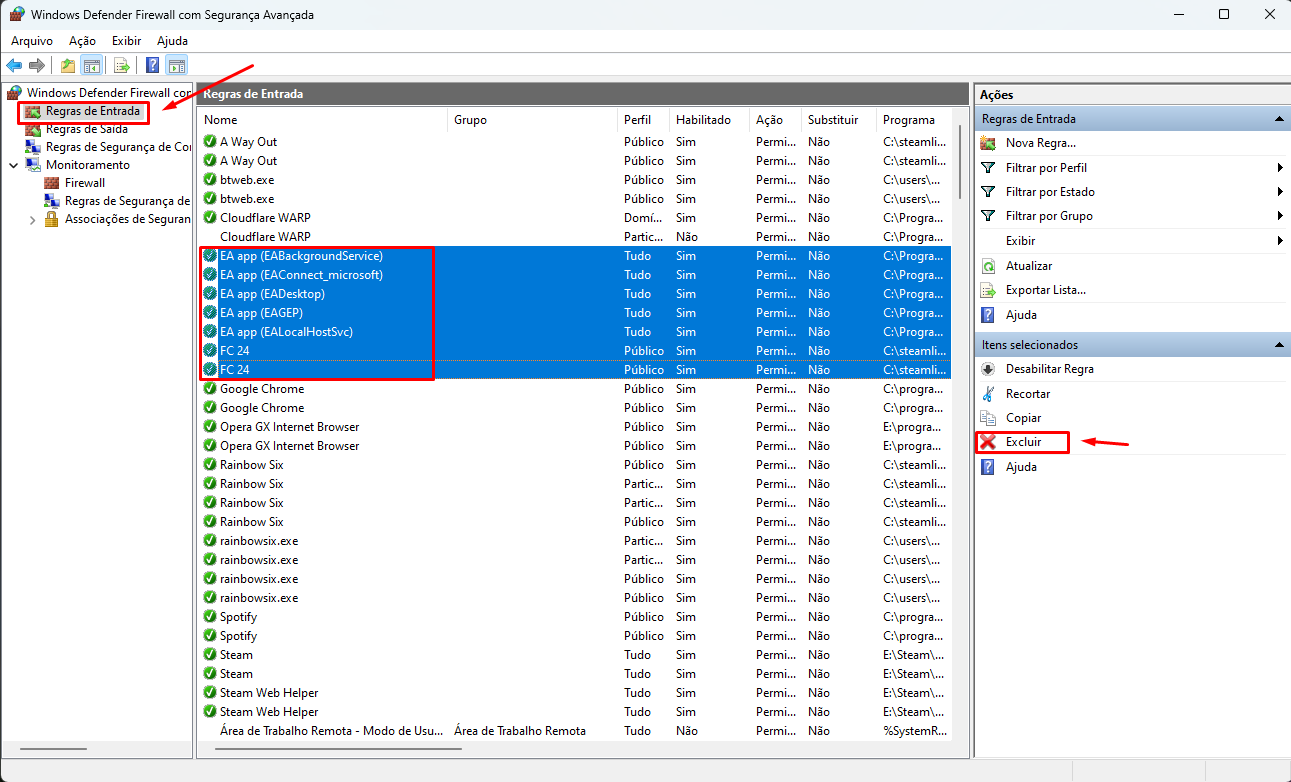Collapse the Monitoramento tree node
The height and width of the screenshot is (782, 1291).
[x=13, y=165]
